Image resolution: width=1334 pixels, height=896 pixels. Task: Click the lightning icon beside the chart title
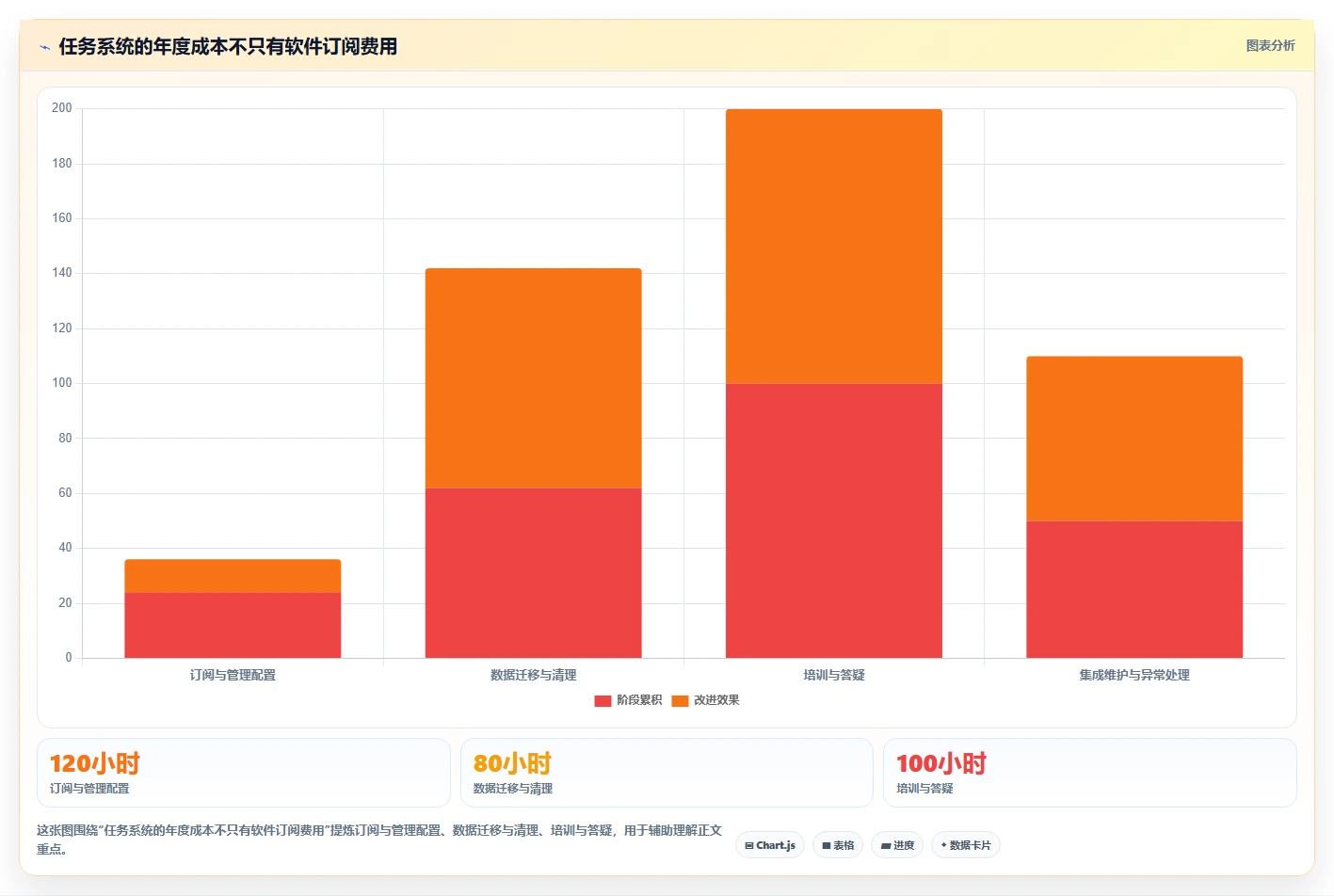click(x=44, y=47)
